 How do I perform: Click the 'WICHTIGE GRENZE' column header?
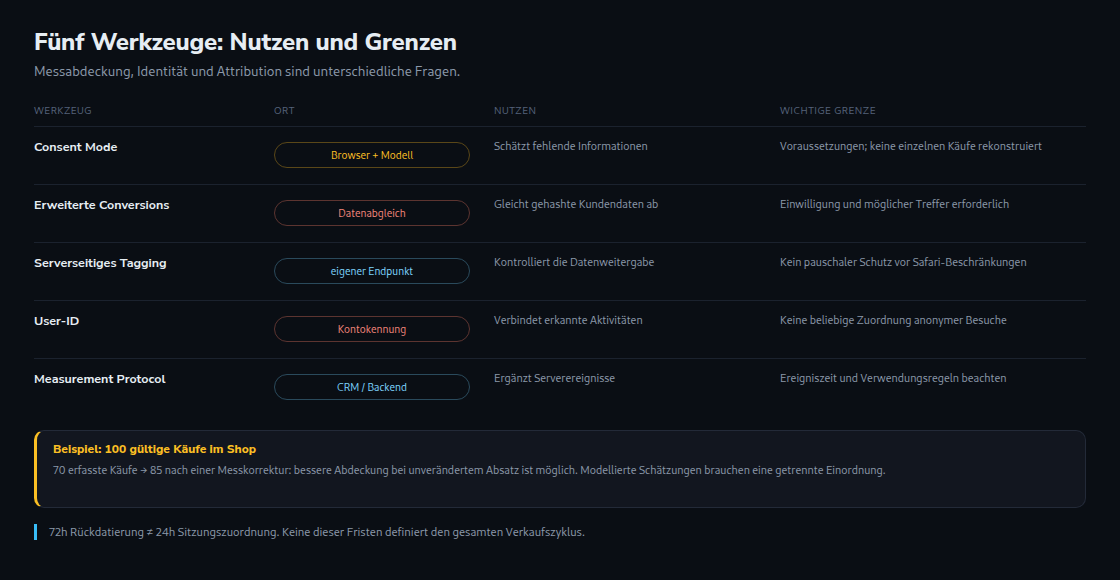pos(827,111)
